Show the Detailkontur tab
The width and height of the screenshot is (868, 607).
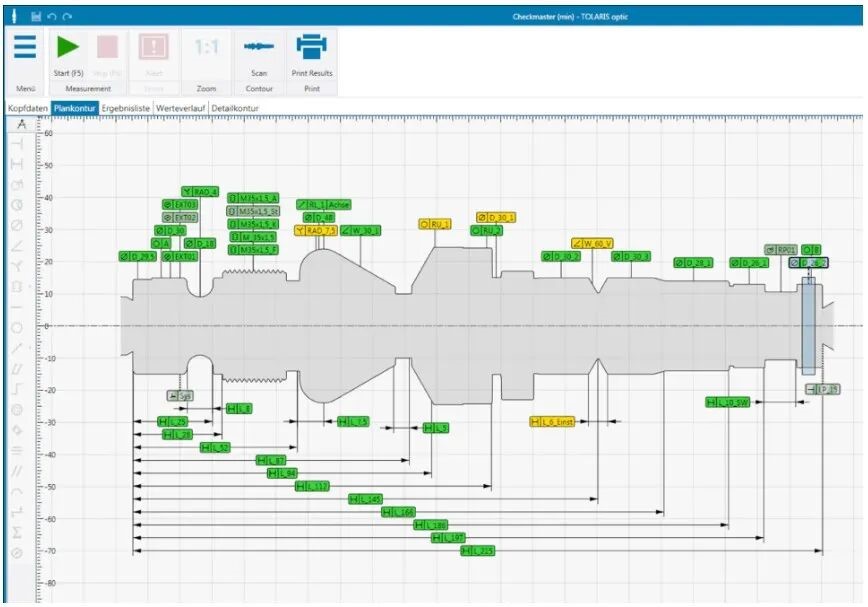240,107
